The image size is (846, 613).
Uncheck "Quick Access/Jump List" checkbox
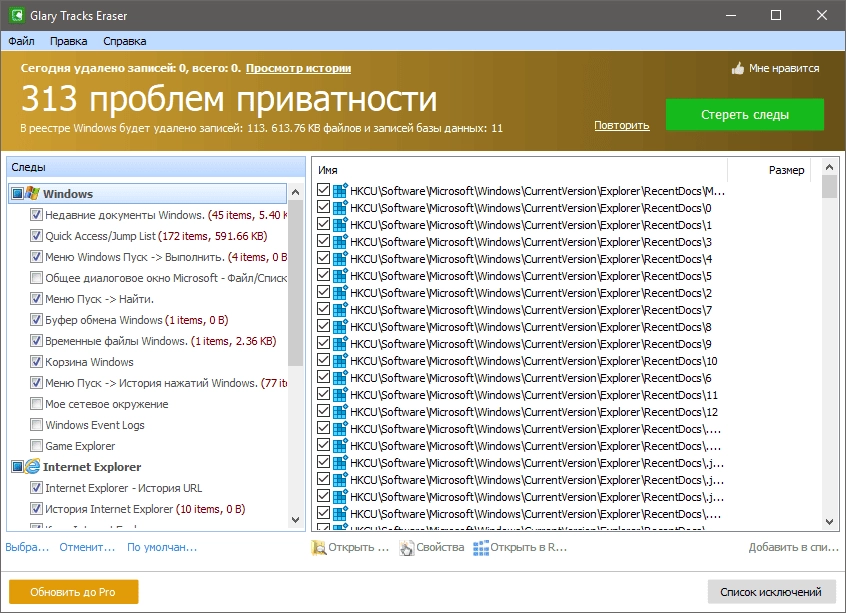[36, 236]
